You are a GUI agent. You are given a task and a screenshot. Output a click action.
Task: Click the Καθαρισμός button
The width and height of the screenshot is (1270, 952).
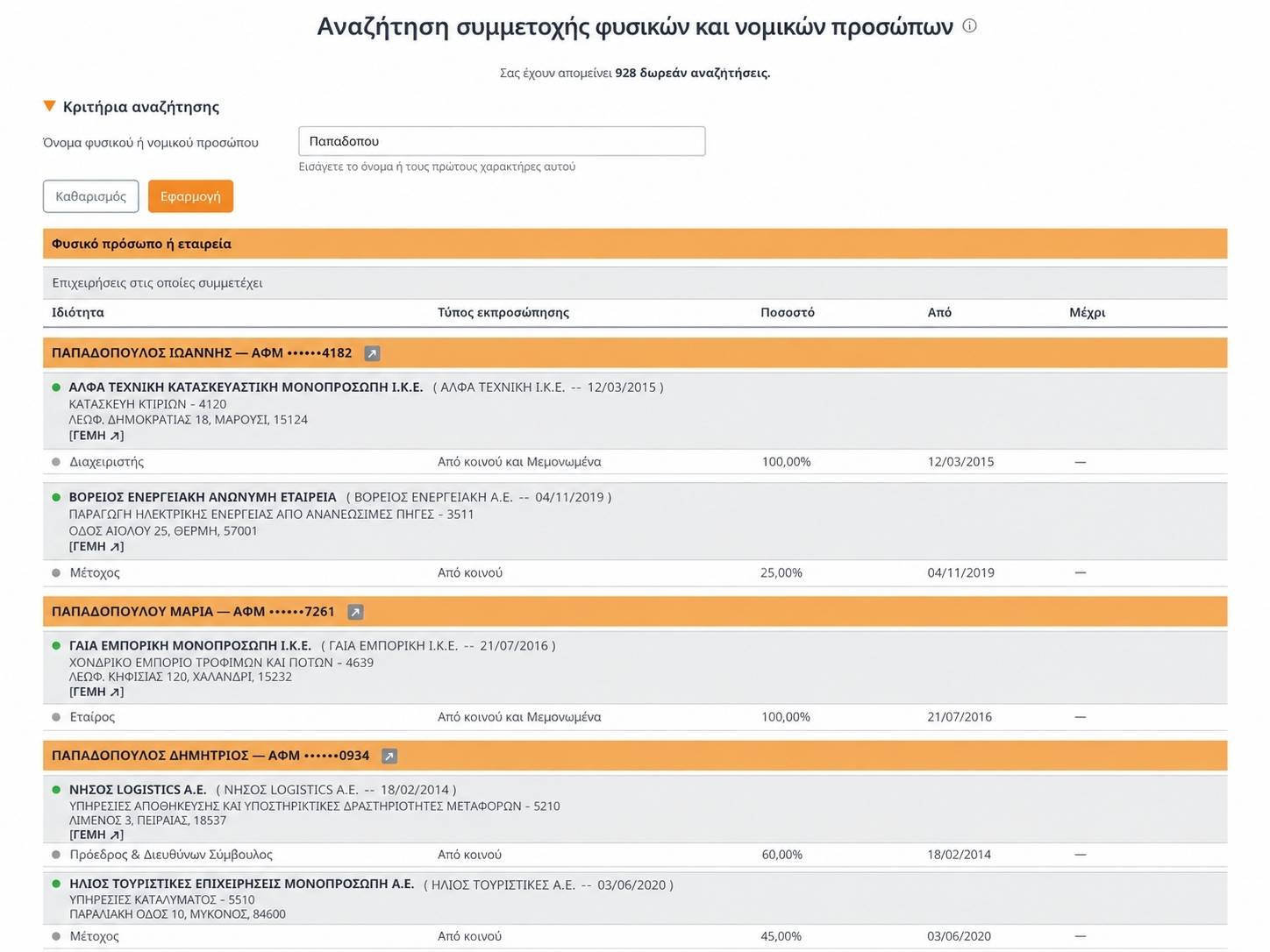click(x=91, y=196)
